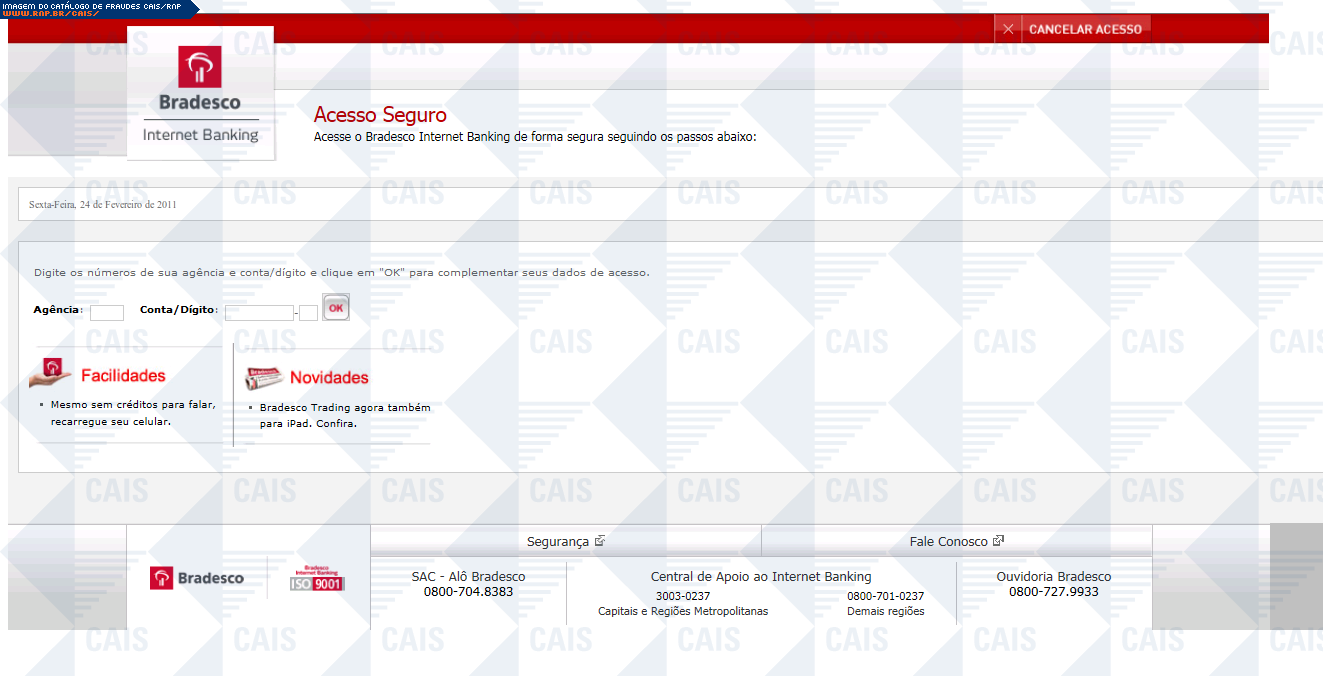The width and height of the screenshot is (1323, 676).
Task: Click the external link icon next to Segurança
Action: point(600,541)
